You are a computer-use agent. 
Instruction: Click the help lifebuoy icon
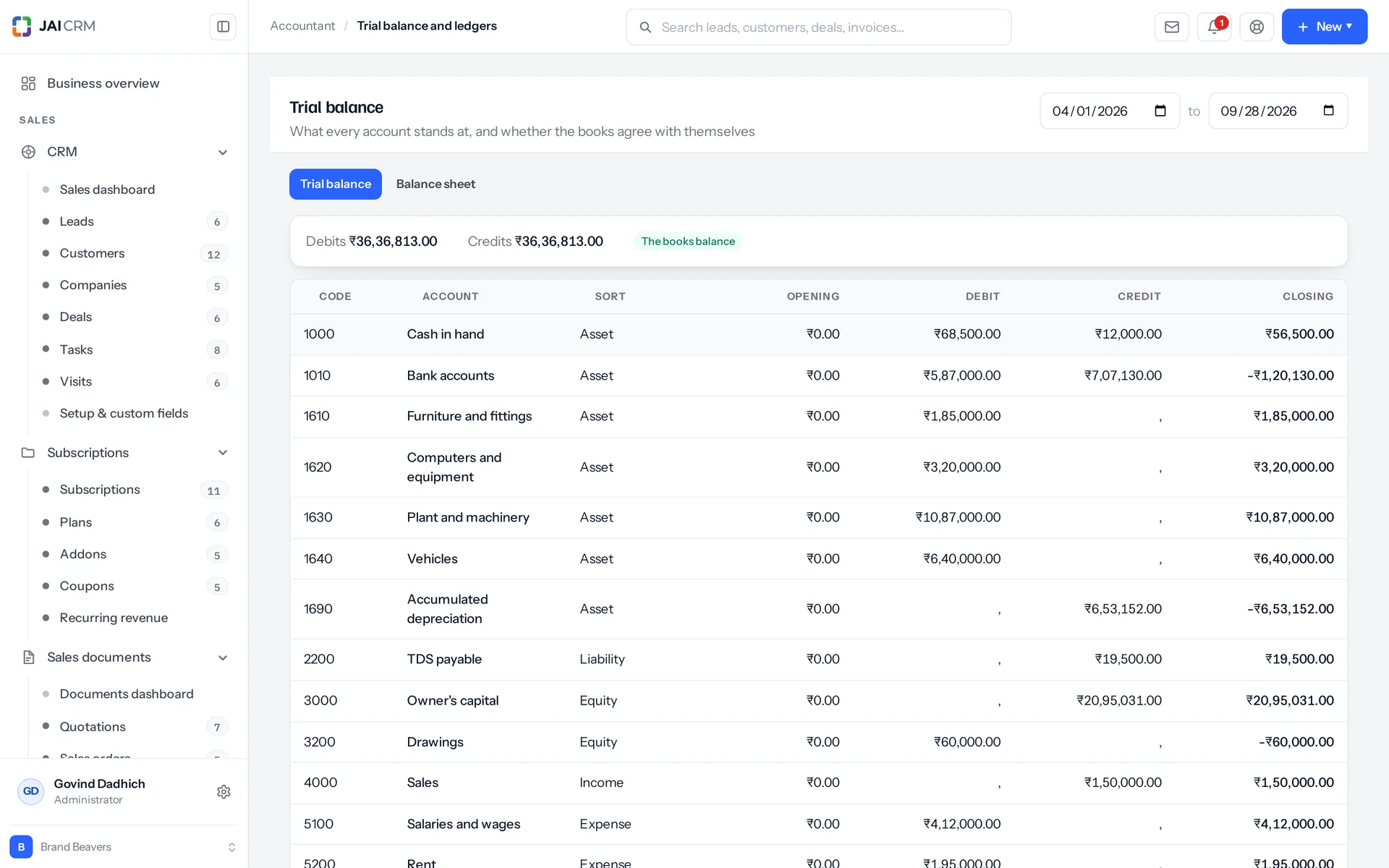point(1257,27)
